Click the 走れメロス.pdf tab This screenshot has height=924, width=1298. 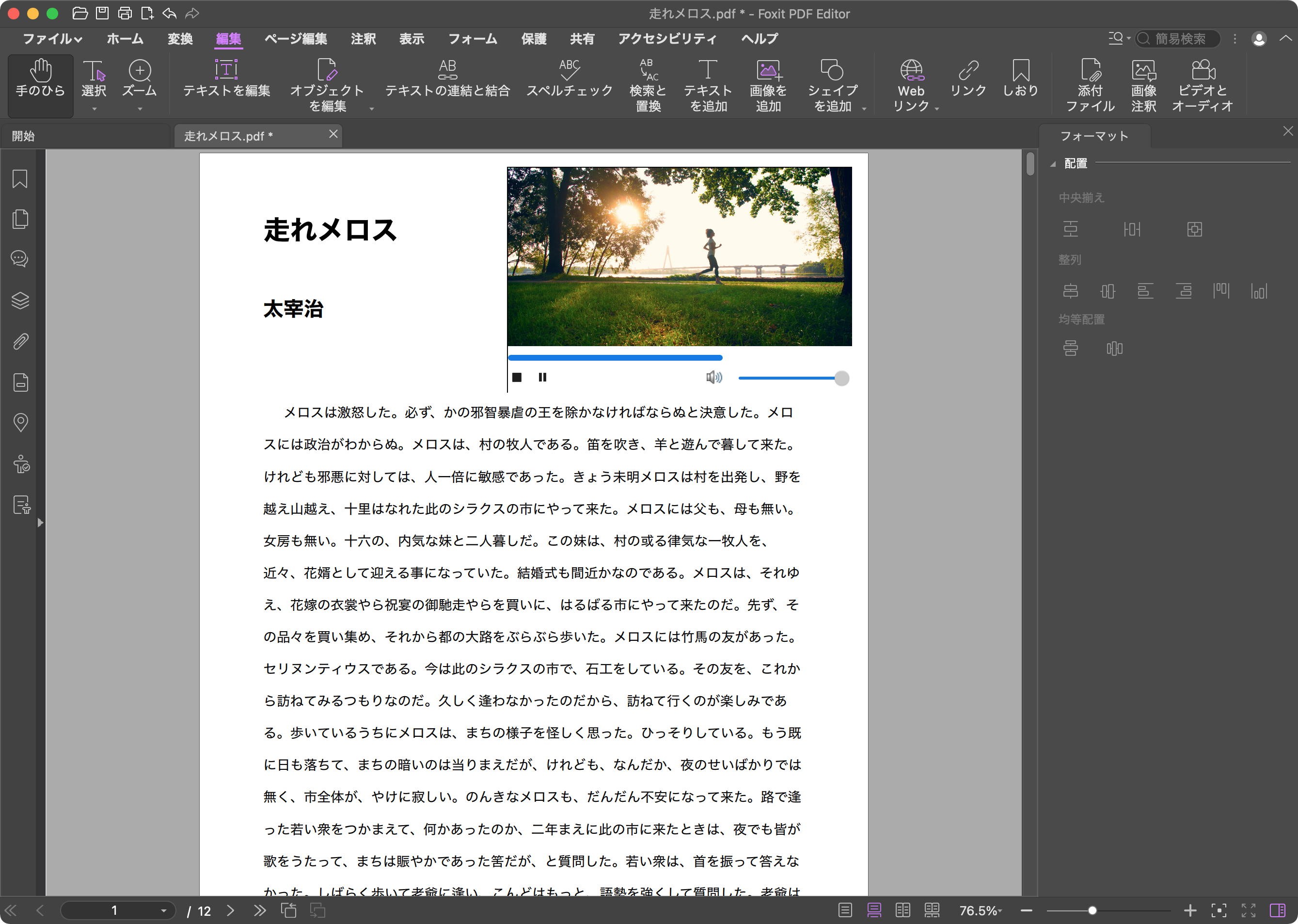pyautogui.click(x=256, y=135)
